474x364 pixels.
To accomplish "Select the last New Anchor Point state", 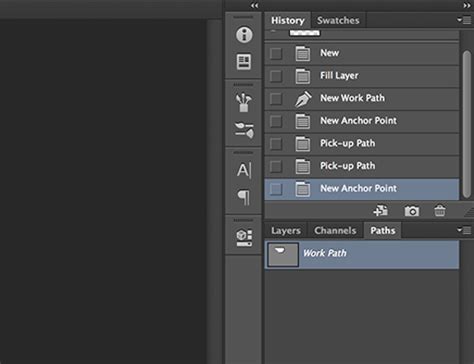I will (362, 189).
